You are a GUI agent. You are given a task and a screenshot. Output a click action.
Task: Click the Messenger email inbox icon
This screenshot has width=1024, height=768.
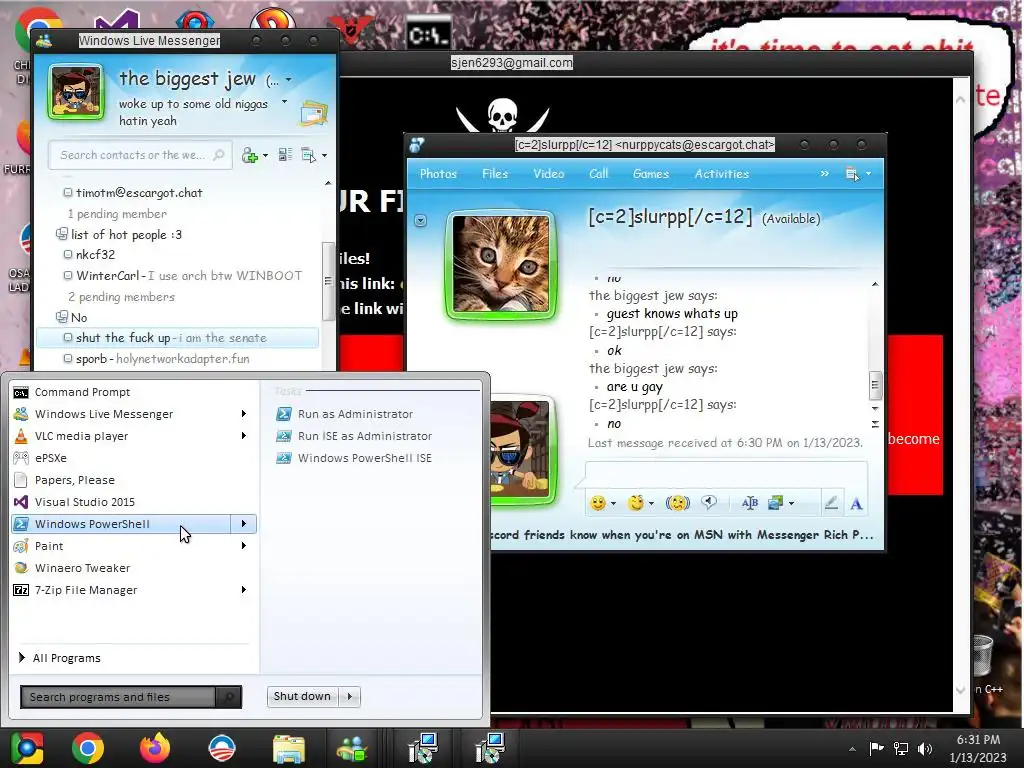tap(314, 114)
